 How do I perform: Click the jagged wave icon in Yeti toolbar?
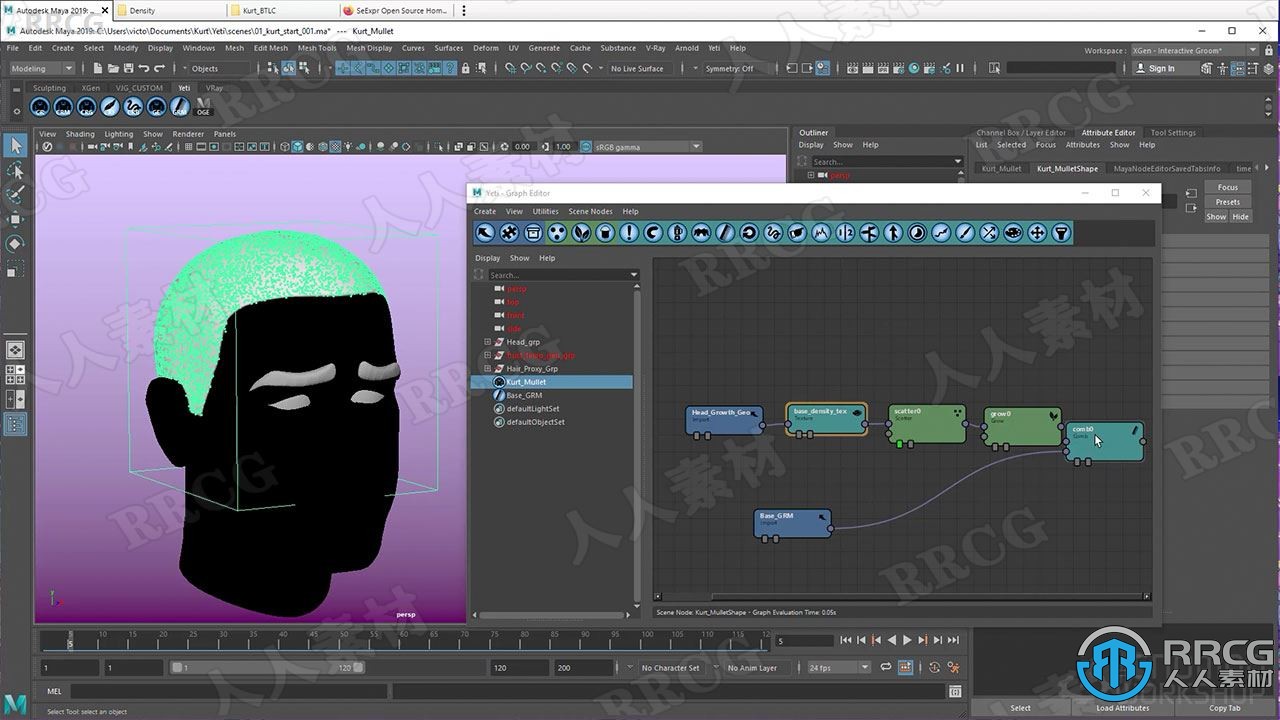tap(821, 233)
